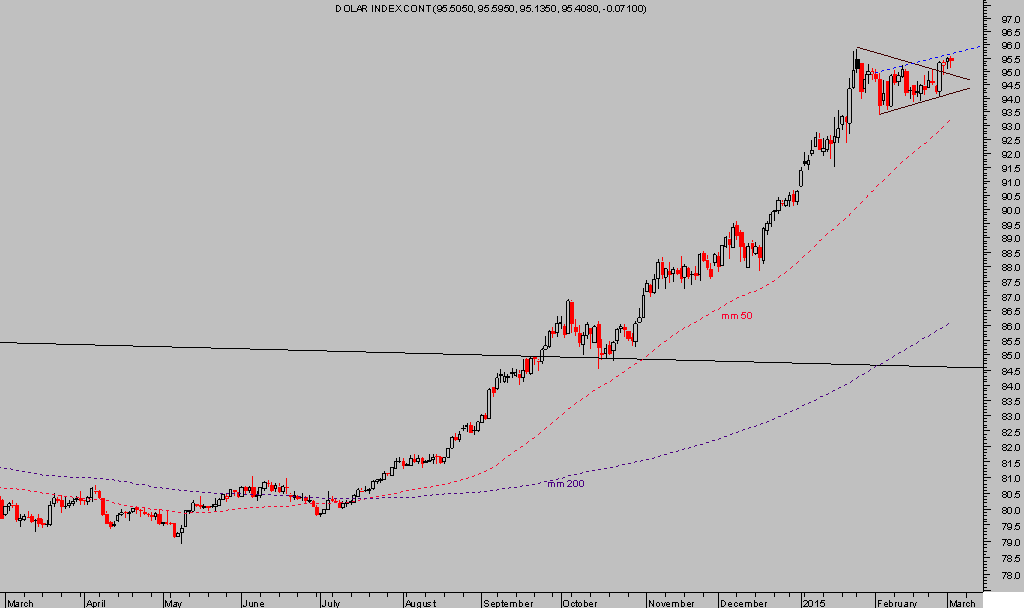The height and width of the screenshot is (608, 1024).
Task: Click the August label on the time axis
Action: (420, 603)
